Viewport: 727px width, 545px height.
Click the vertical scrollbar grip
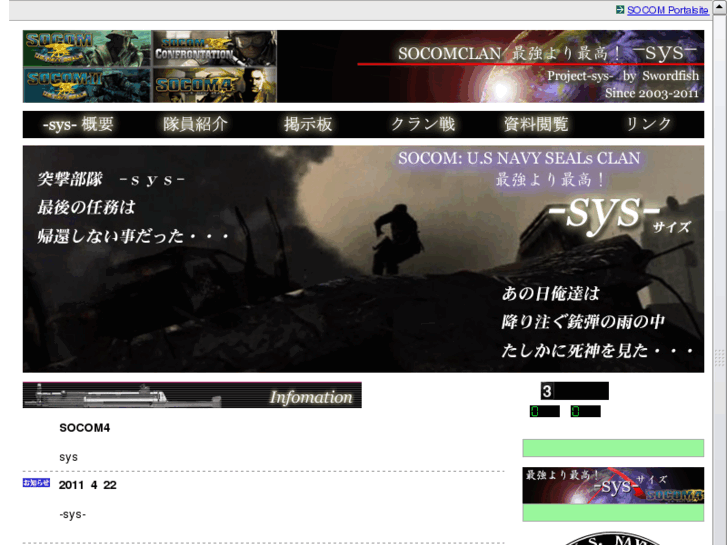[x=720, y=358]
